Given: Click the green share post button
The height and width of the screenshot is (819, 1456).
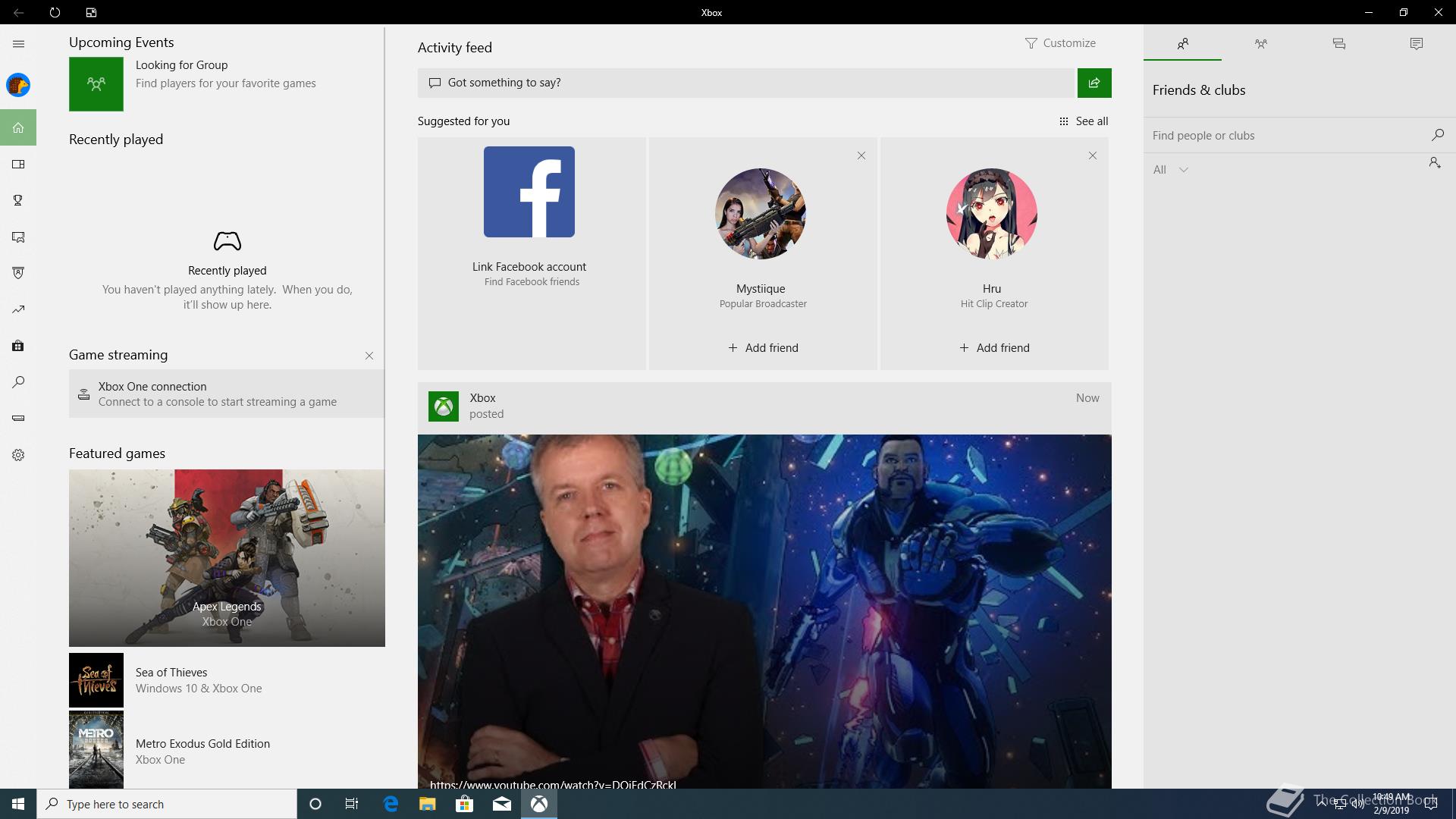Looking at the screenshot, I should point(1094,83).
